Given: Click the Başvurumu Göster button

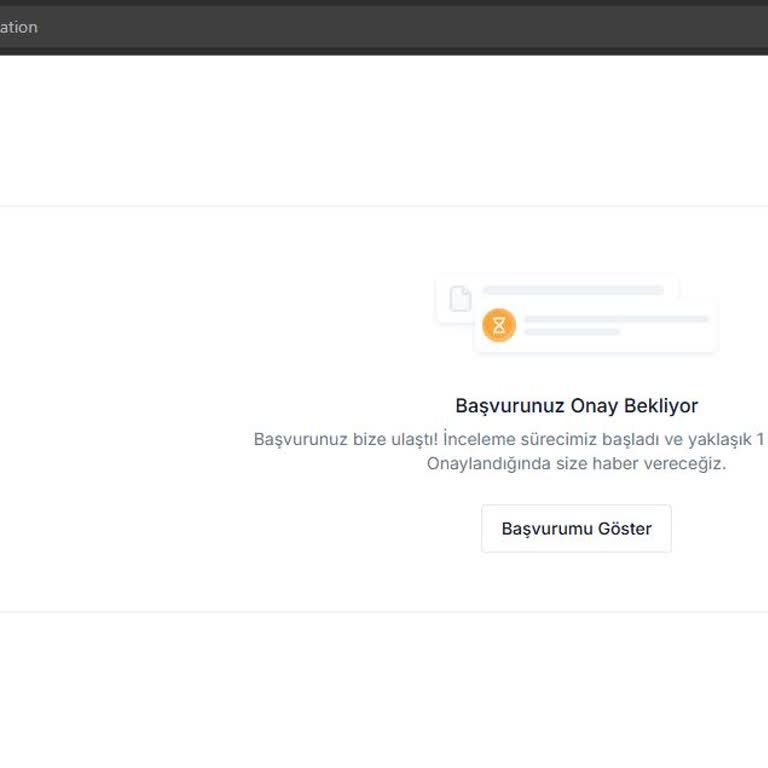Looking at the screenshot, I should [576, 528].
